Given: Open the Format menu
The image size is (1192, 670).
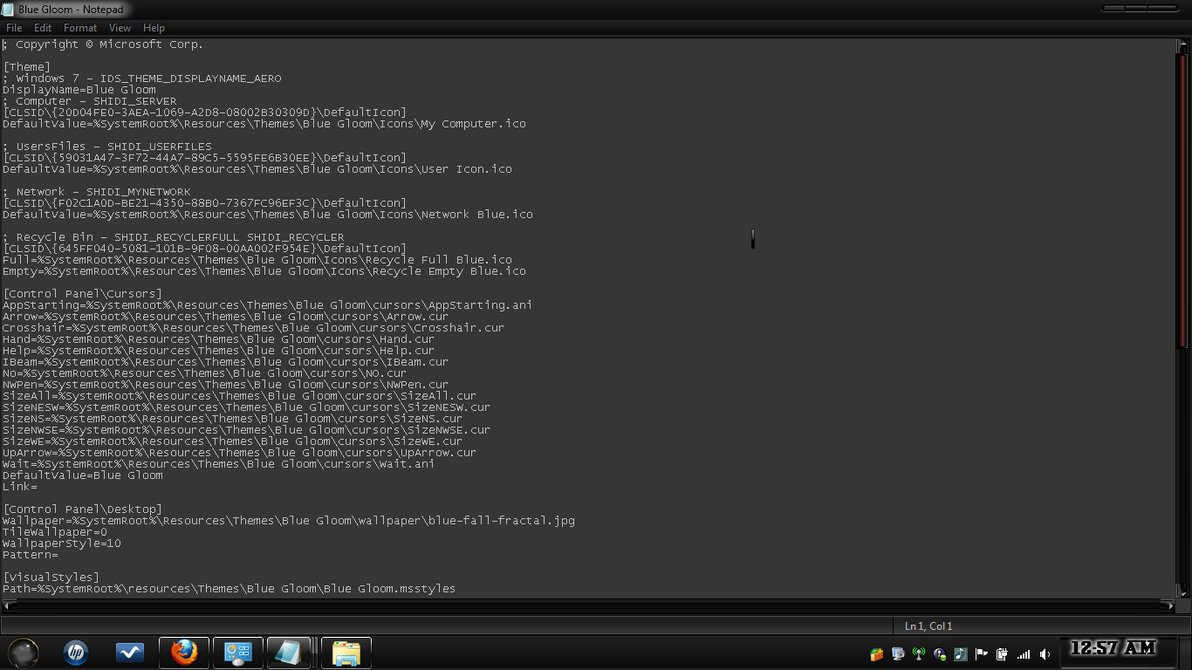Looking at the screenshot, I should [x=80, y=27].
